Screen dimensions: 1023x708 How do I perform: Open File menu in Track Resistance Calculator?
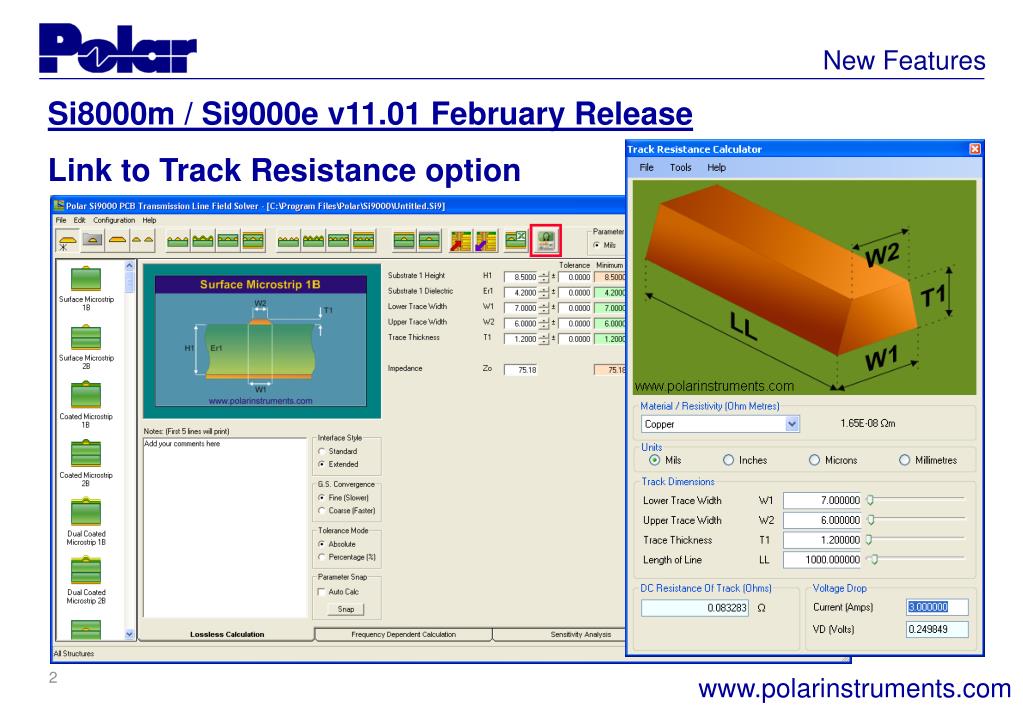pos(647,167)
